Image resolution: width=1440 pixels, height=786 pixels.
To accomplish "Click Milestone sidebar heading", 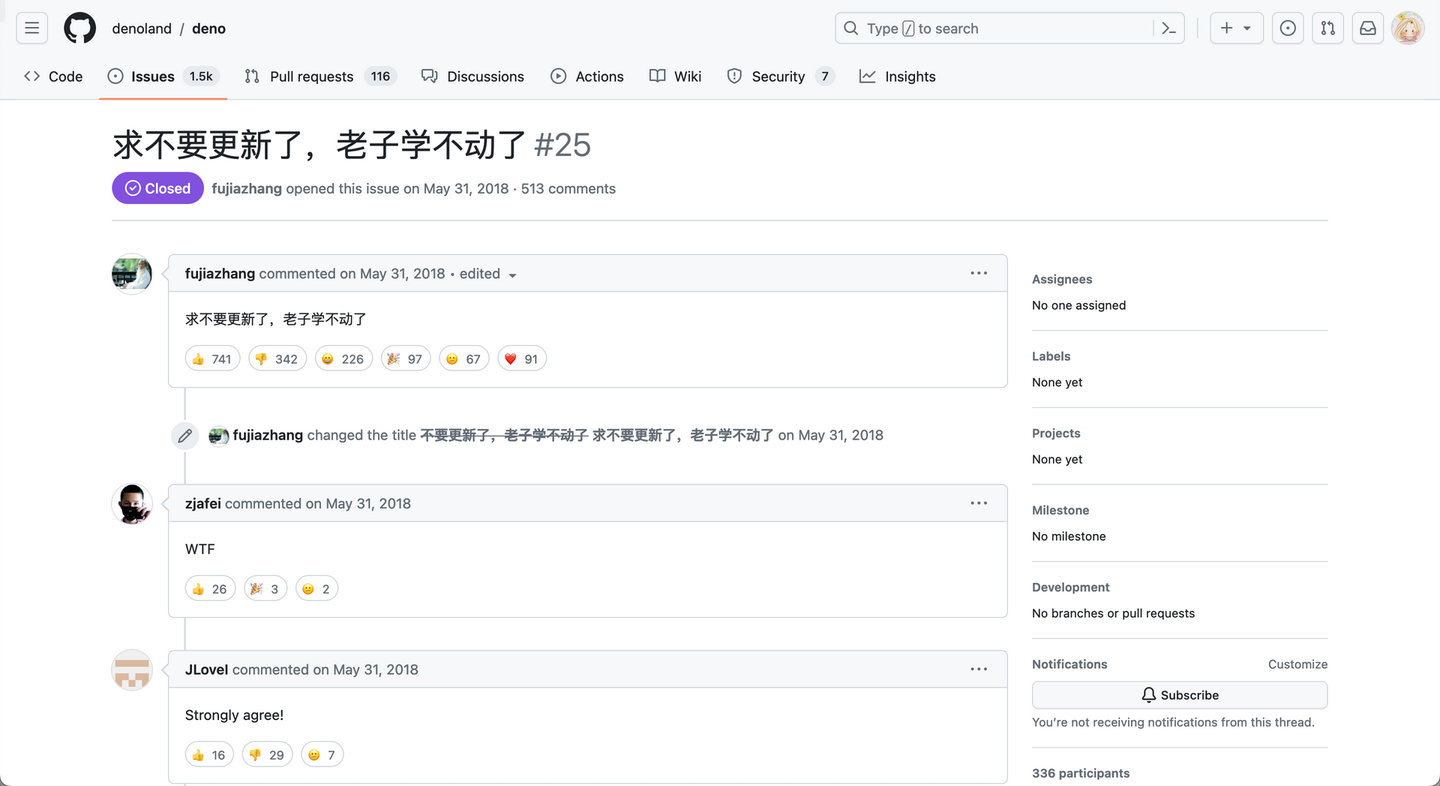I will click(x=1060, y=510).
